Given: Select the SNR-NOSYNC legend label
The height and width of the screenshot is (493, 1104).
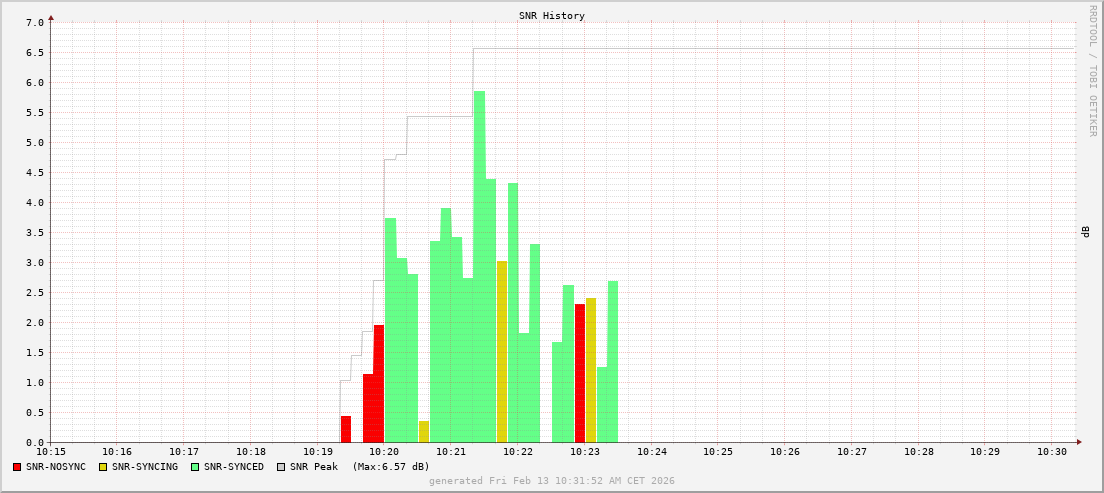Looking at the screenshot, I should [x=56, y=467].
